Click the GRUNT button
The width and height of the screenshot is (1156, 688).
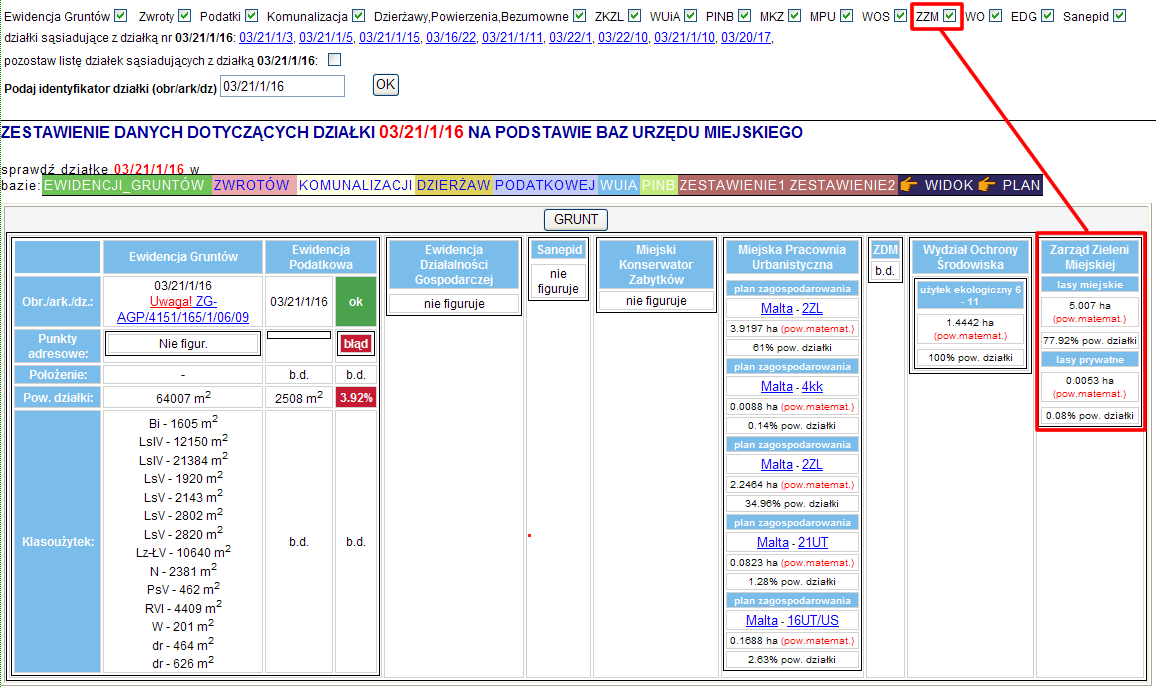[x=575, y=219]
